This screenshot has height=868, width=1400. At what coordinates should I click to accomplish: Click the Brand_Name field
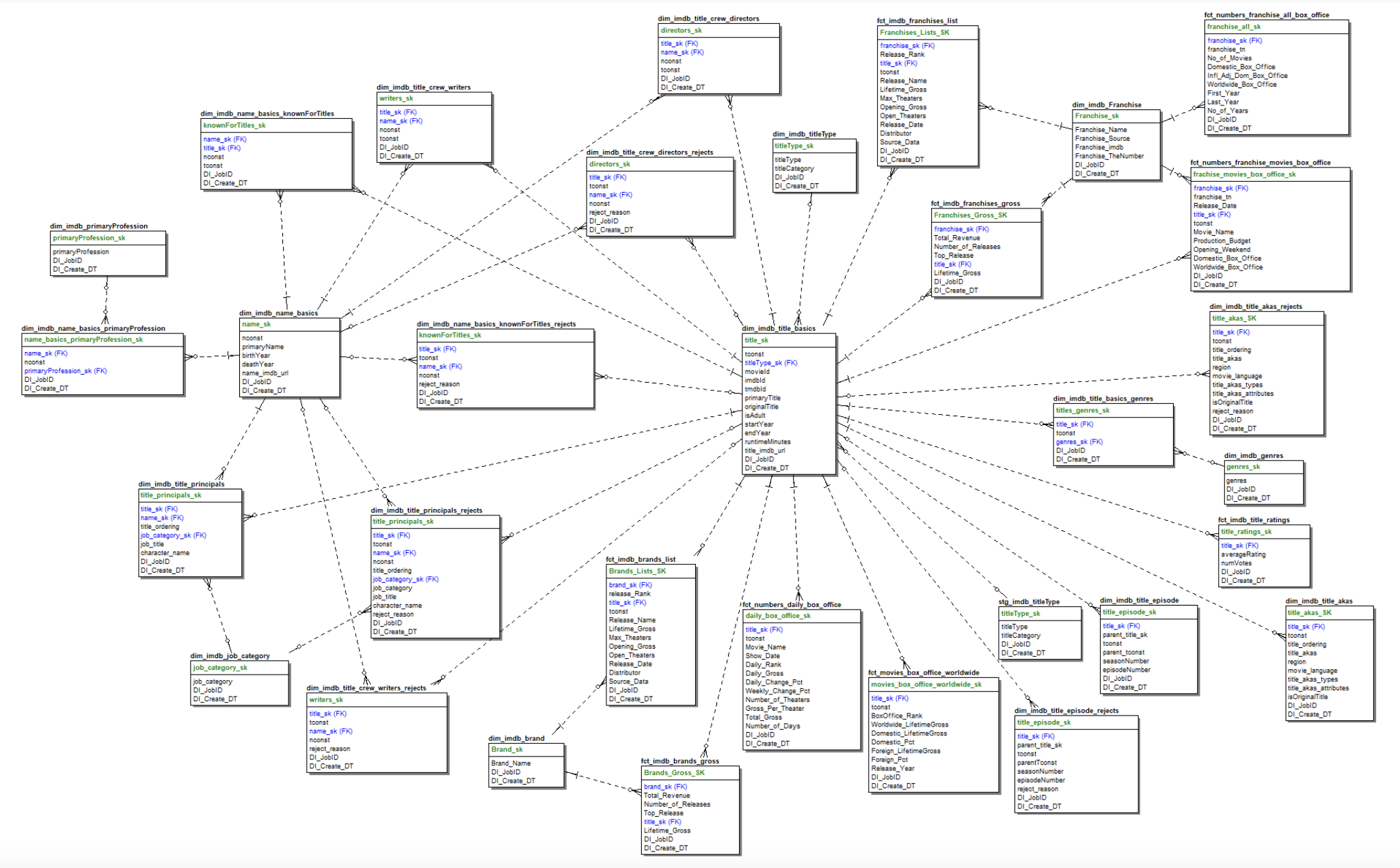[511, 763]
